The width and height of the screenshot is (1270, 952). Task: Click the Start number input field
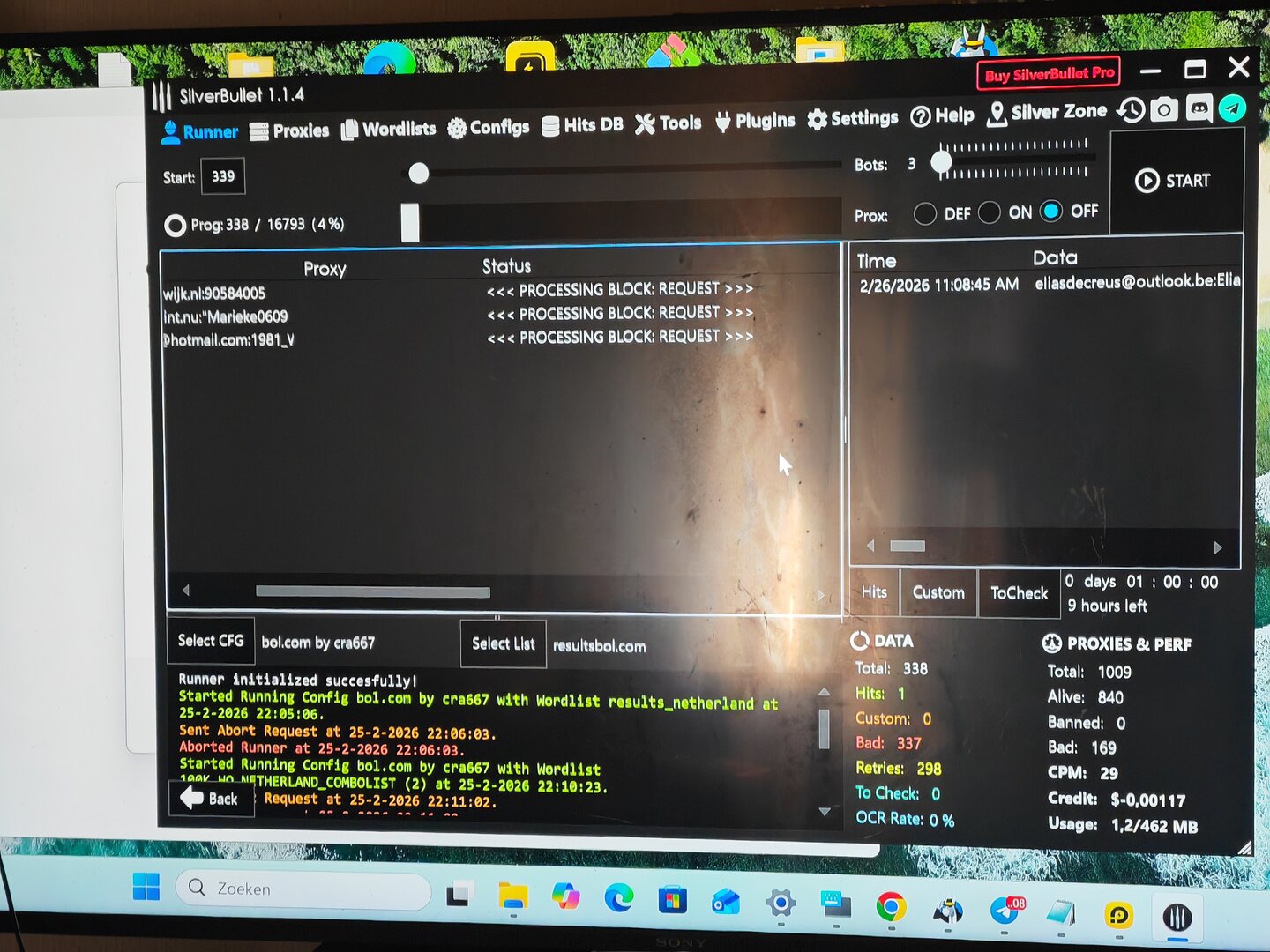[223, 176]
